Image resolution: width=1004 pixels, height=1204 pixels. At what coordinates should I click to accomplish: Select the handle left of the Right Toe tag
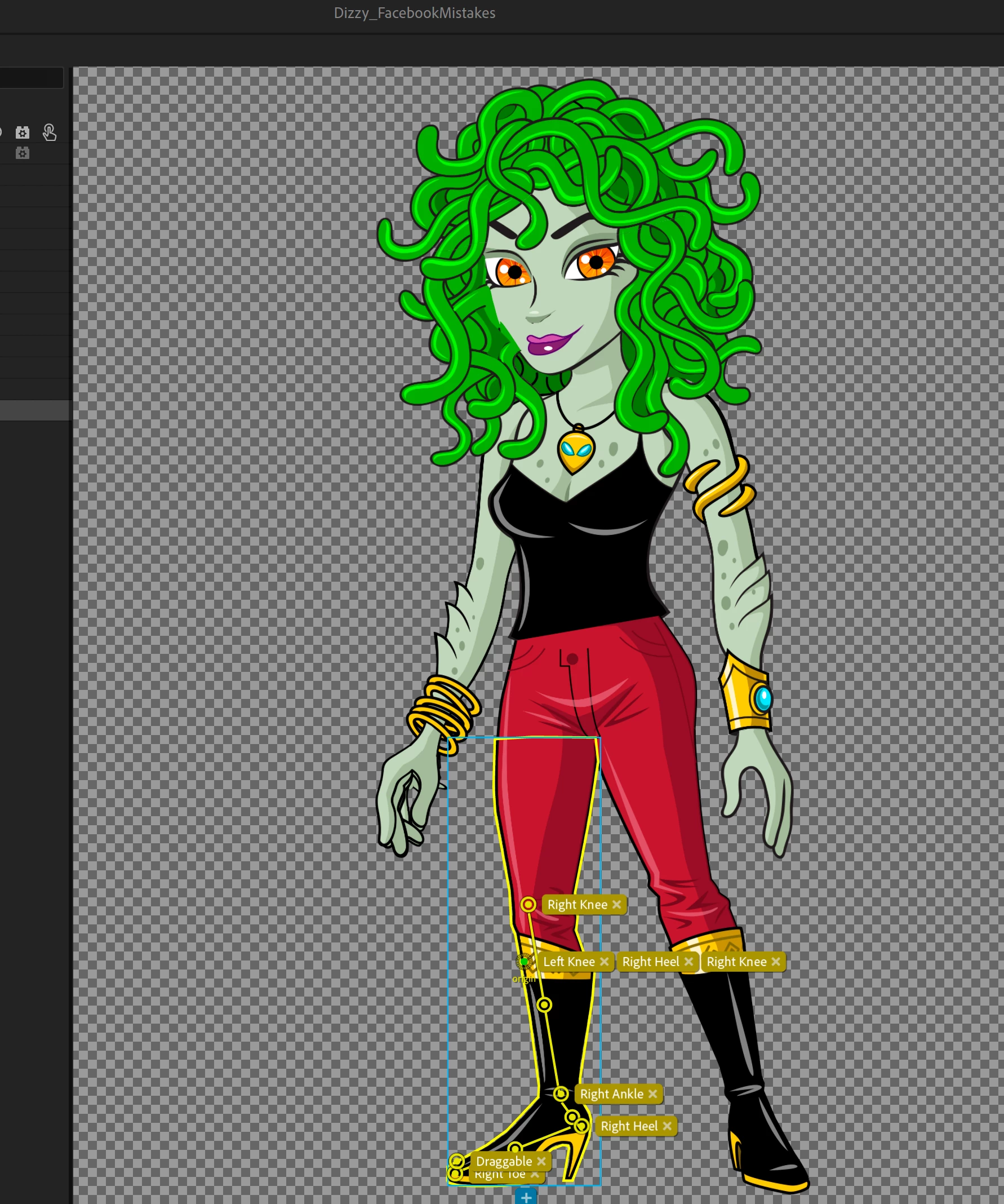click(x=456, y=1174)
